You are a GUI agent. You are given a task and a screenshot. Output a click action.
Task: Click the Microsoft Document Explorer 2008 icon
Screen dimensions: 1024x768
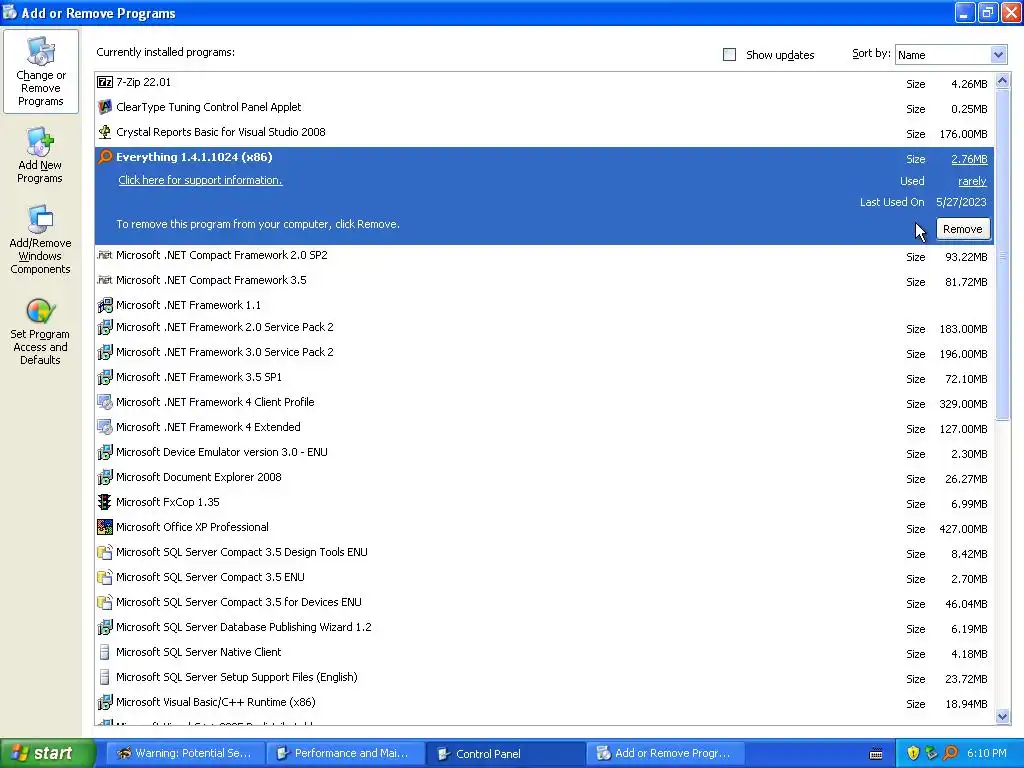coord(104,477)
